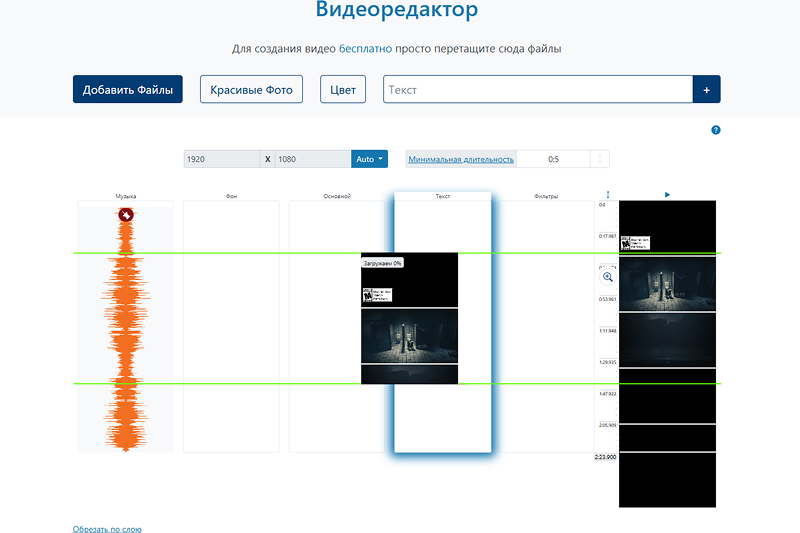This screenshot has height=533, width=800.
Task: Click the zoom magnifier icon on timeline
Action: click(607, 277)
